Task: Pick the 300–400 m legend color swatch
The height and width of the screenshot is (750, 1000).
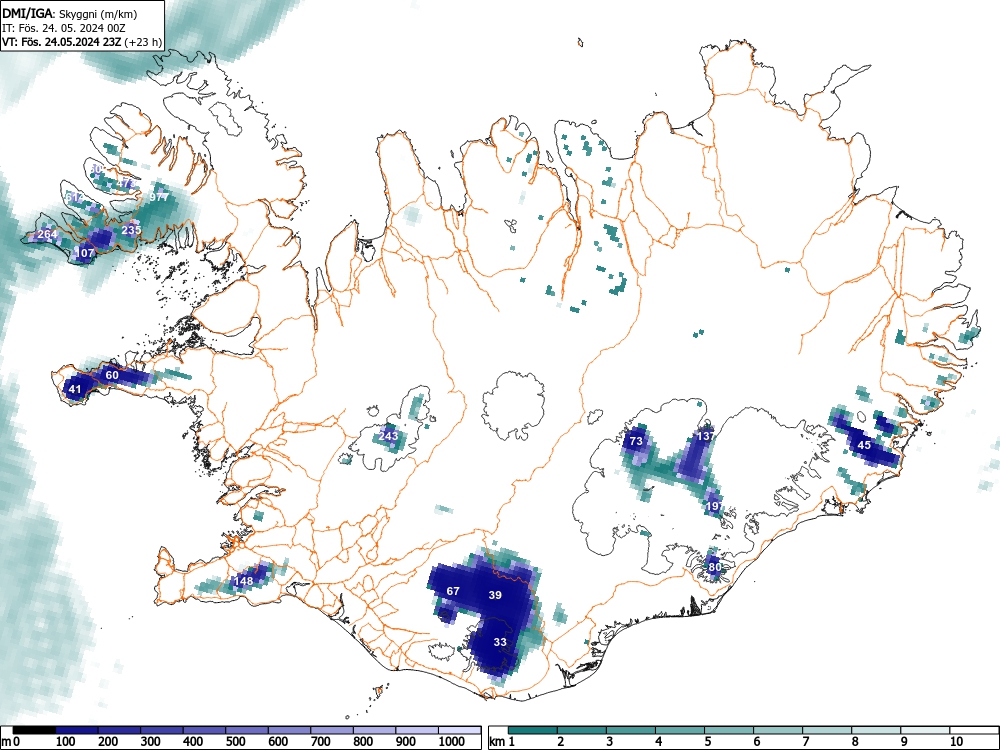Action: click(x=162, y=730)
